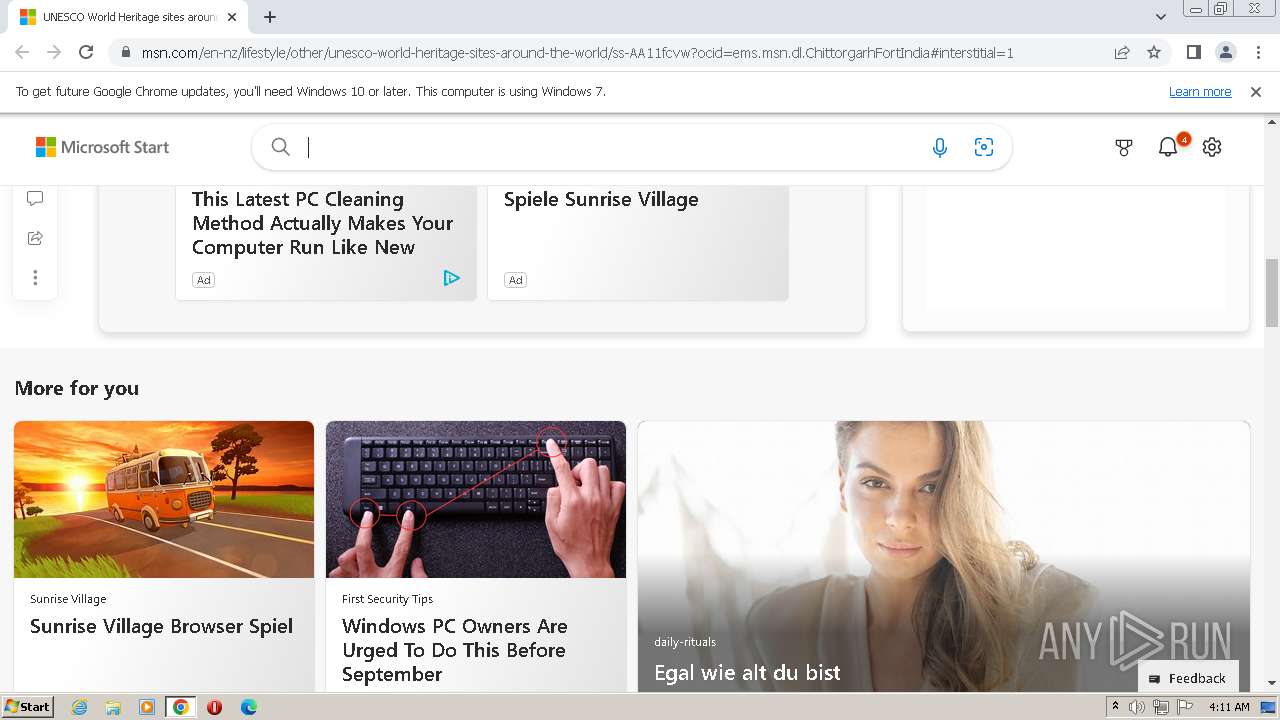Open Egal wie alt du bist article
This screenshot has width=1280, height=720.
click(x=747, y=673)
